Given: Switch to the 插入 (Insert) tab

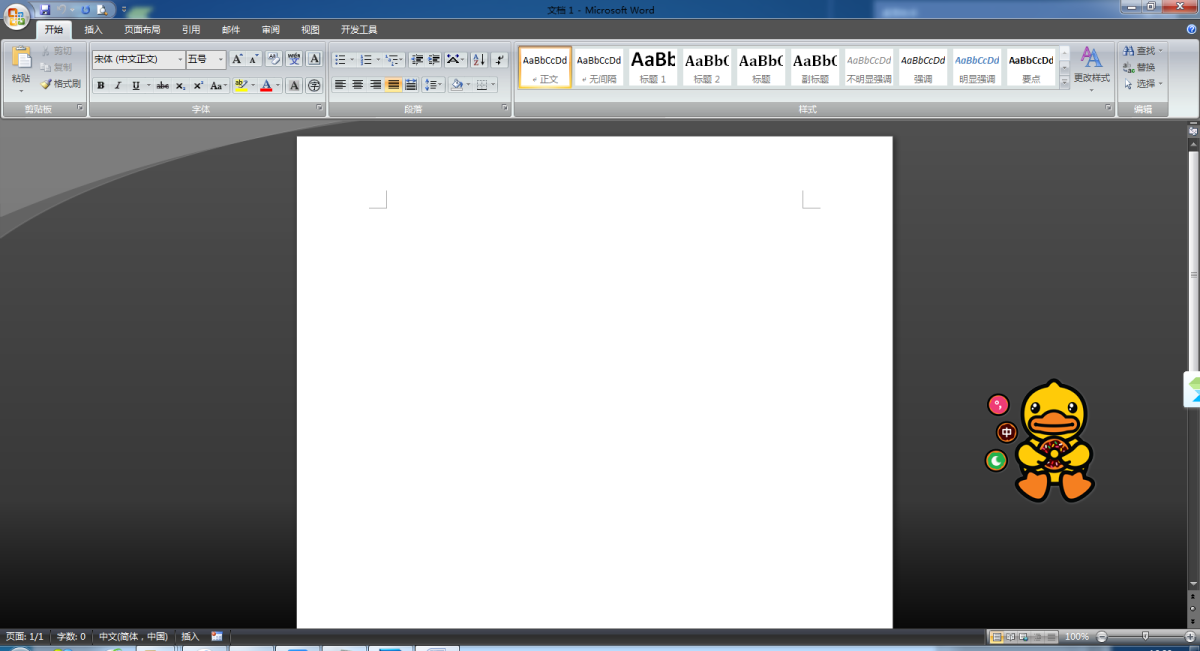Looking at the screenshot, I should (93, 30).
